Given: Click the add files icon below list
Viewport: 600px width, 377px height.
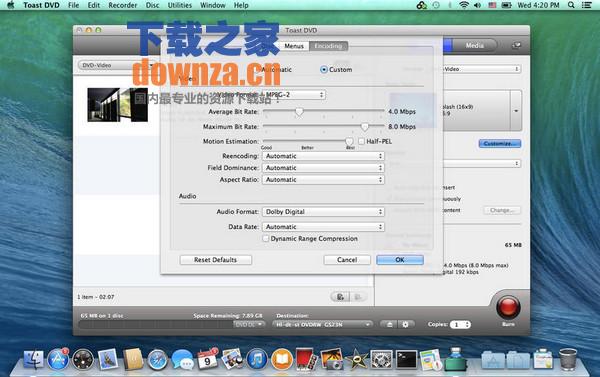Looking at the screenshot, I should tap(340, 297).
